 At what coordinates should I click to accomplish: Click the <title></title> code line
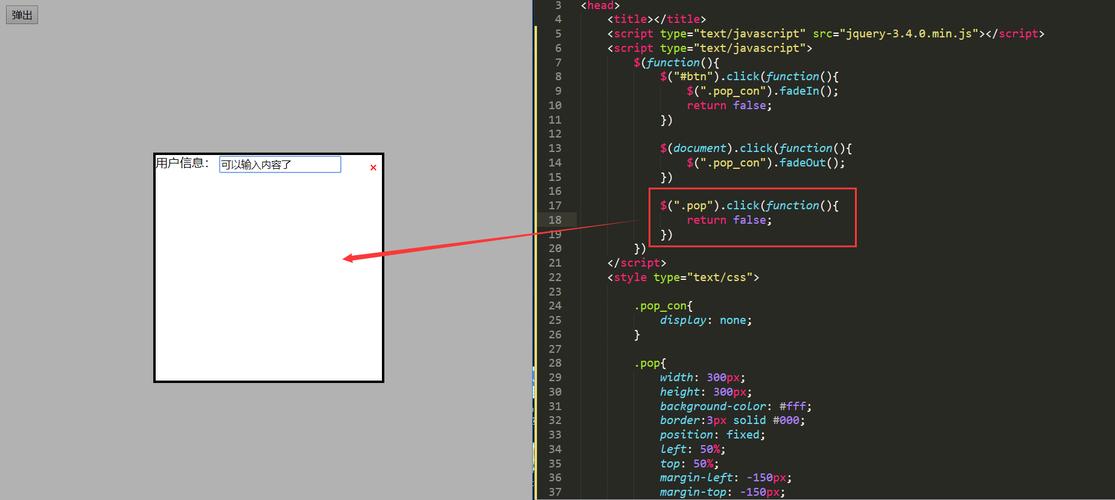pyautogui.click(x=657, y=19)
